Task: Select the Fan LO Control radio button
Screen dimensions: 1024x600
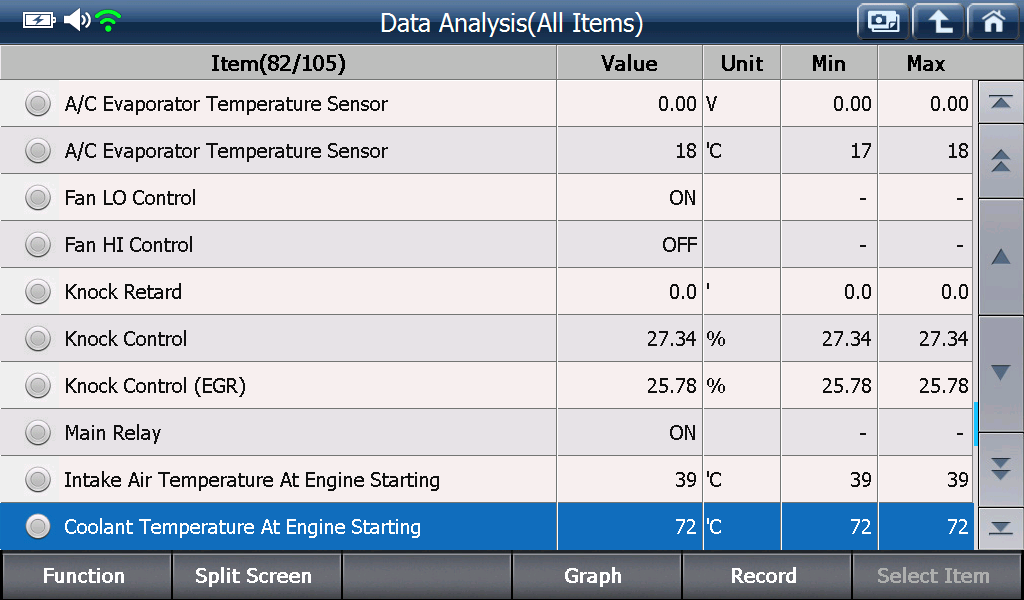Action: [38, 198]
